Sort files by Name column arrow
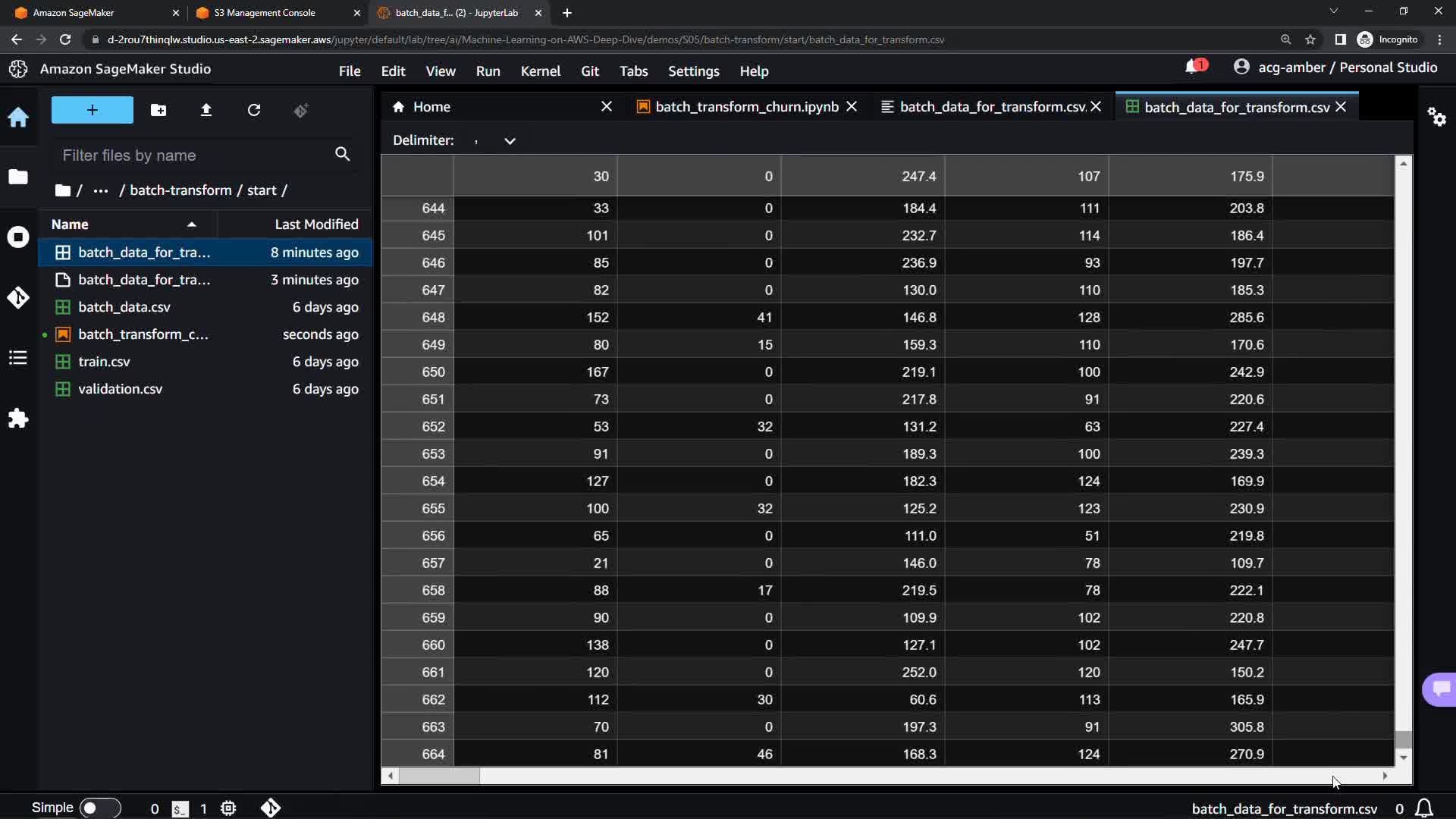Viewport: 1456px width, 819px height. tap(192, 224)
